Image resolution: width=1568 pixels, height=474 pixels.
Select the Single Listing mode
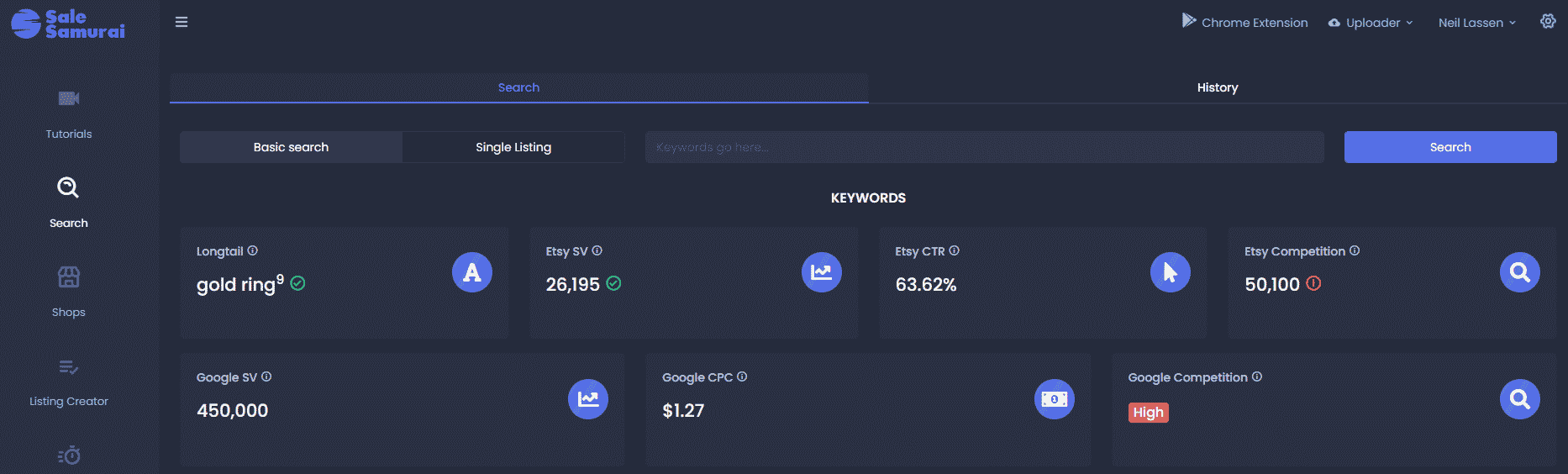[x=513, y=147]
